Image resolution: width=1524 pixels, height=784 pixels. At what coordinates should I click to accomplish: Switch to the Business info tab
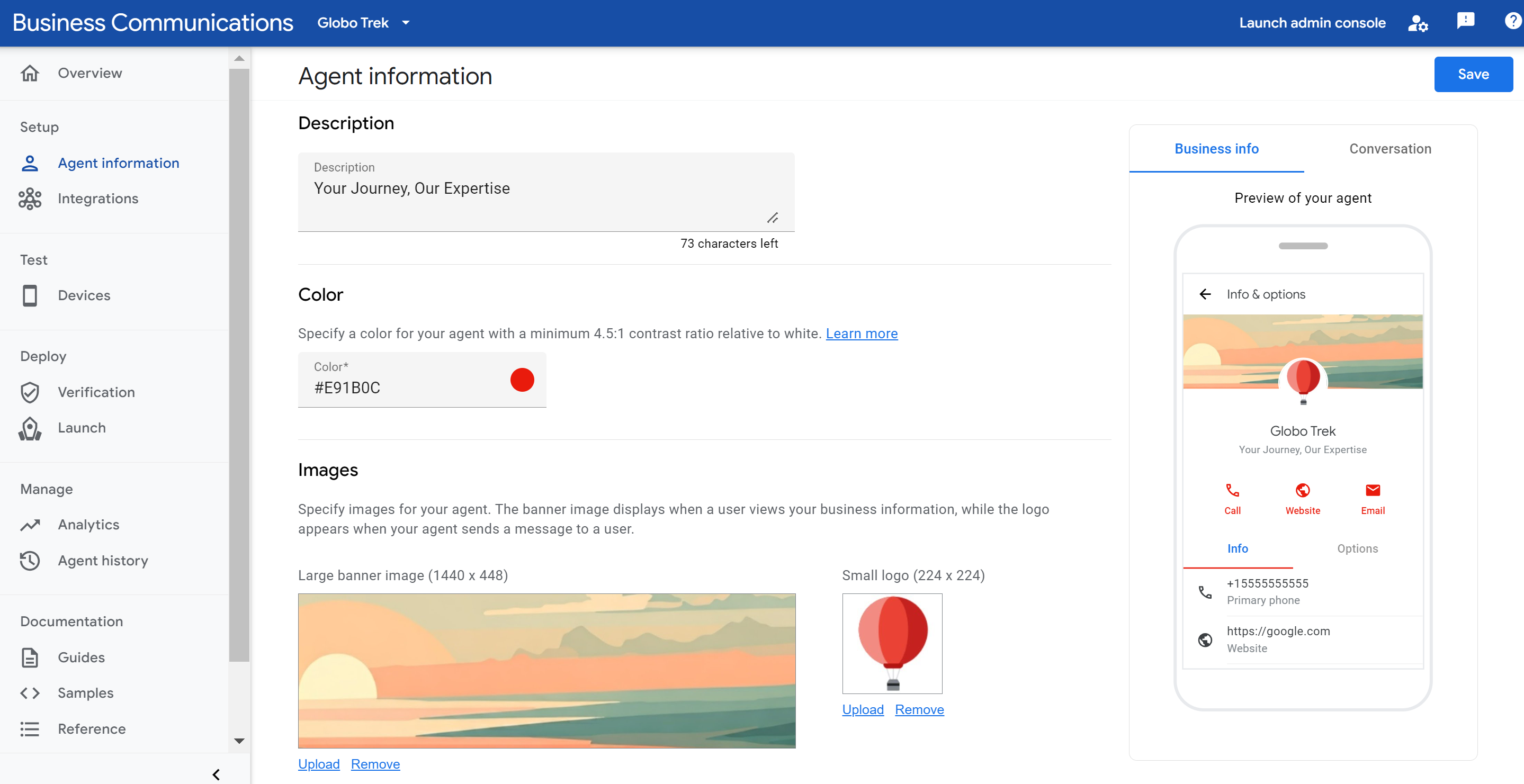coord(1216,148)
